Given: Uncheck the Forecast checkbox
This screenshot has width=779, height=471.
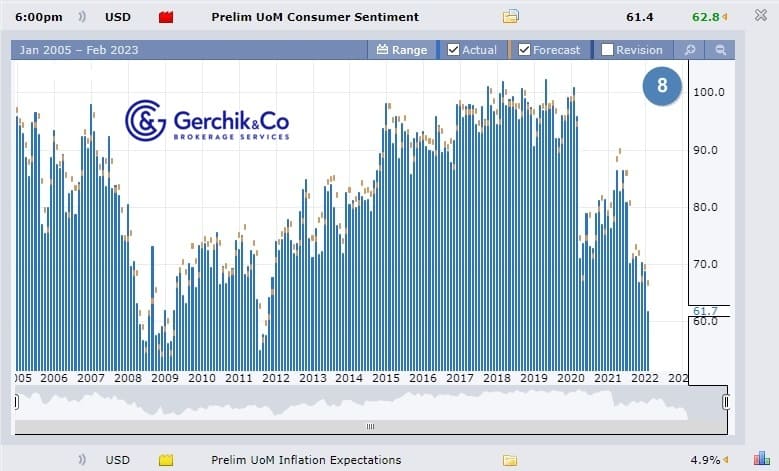Looking at the screenshot, I should [x=524, y=50].
